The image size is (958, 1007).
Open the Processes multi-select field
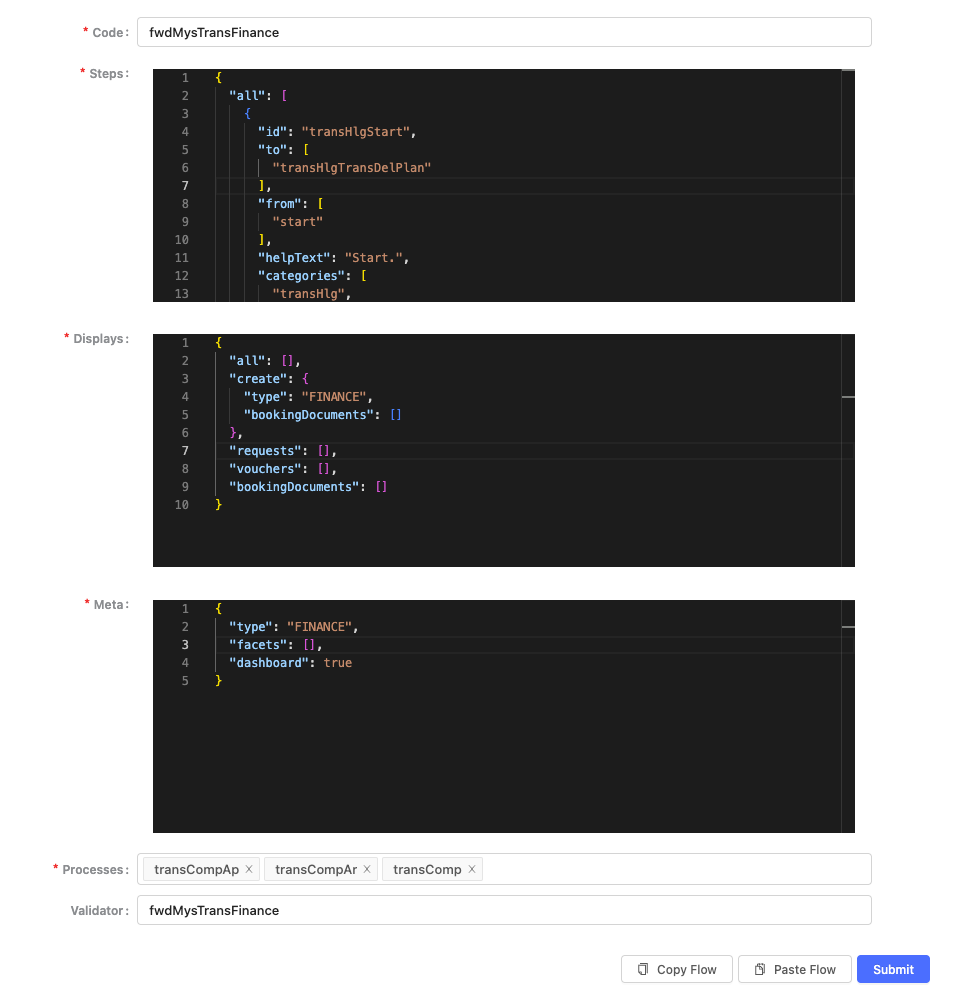(x=504, y=869)
